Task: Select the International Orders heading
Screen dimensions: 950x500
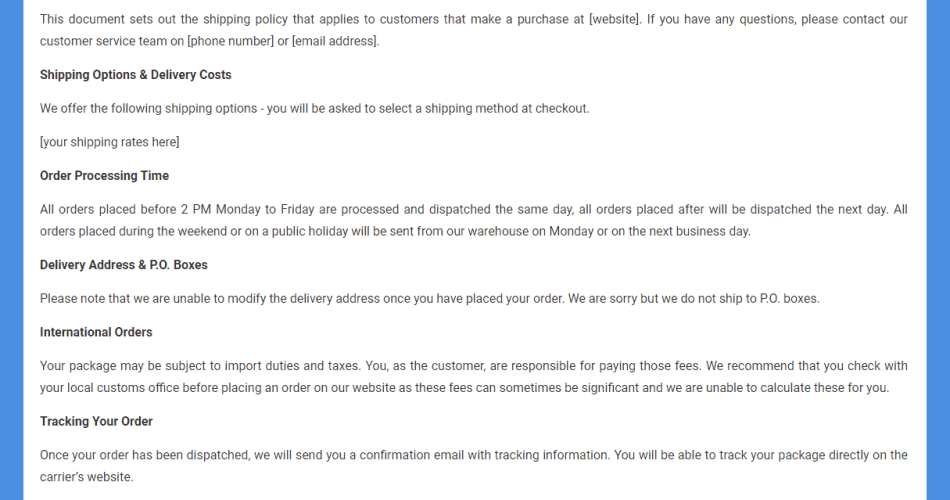Action: 96,332
